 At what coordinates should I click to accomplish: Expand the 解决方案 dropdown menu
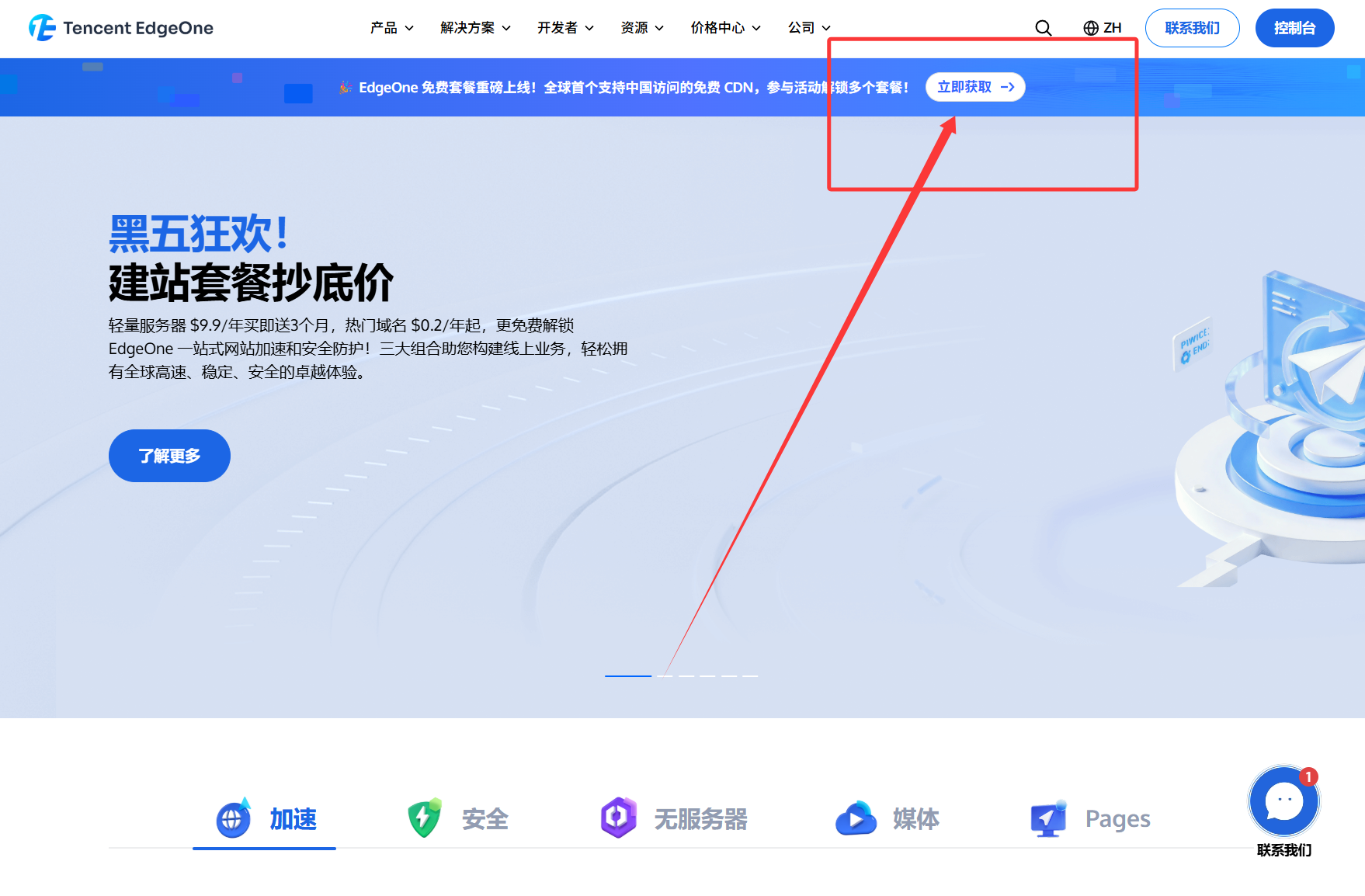pyautogui.click(x=475, y=28)
